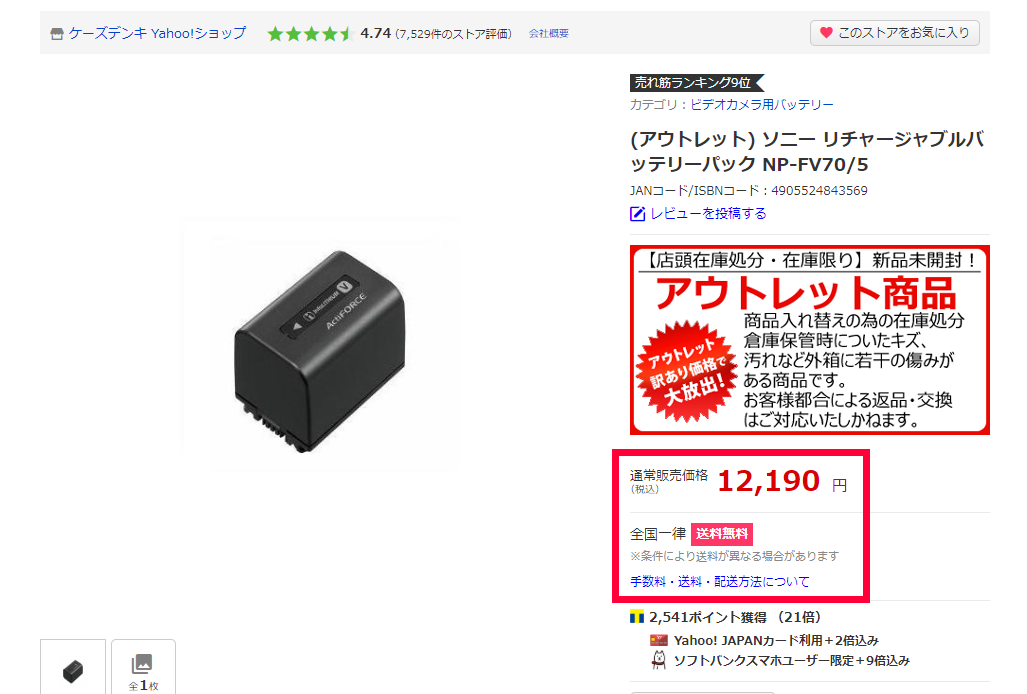Select the battery thumbnail image

pos(73,669)
